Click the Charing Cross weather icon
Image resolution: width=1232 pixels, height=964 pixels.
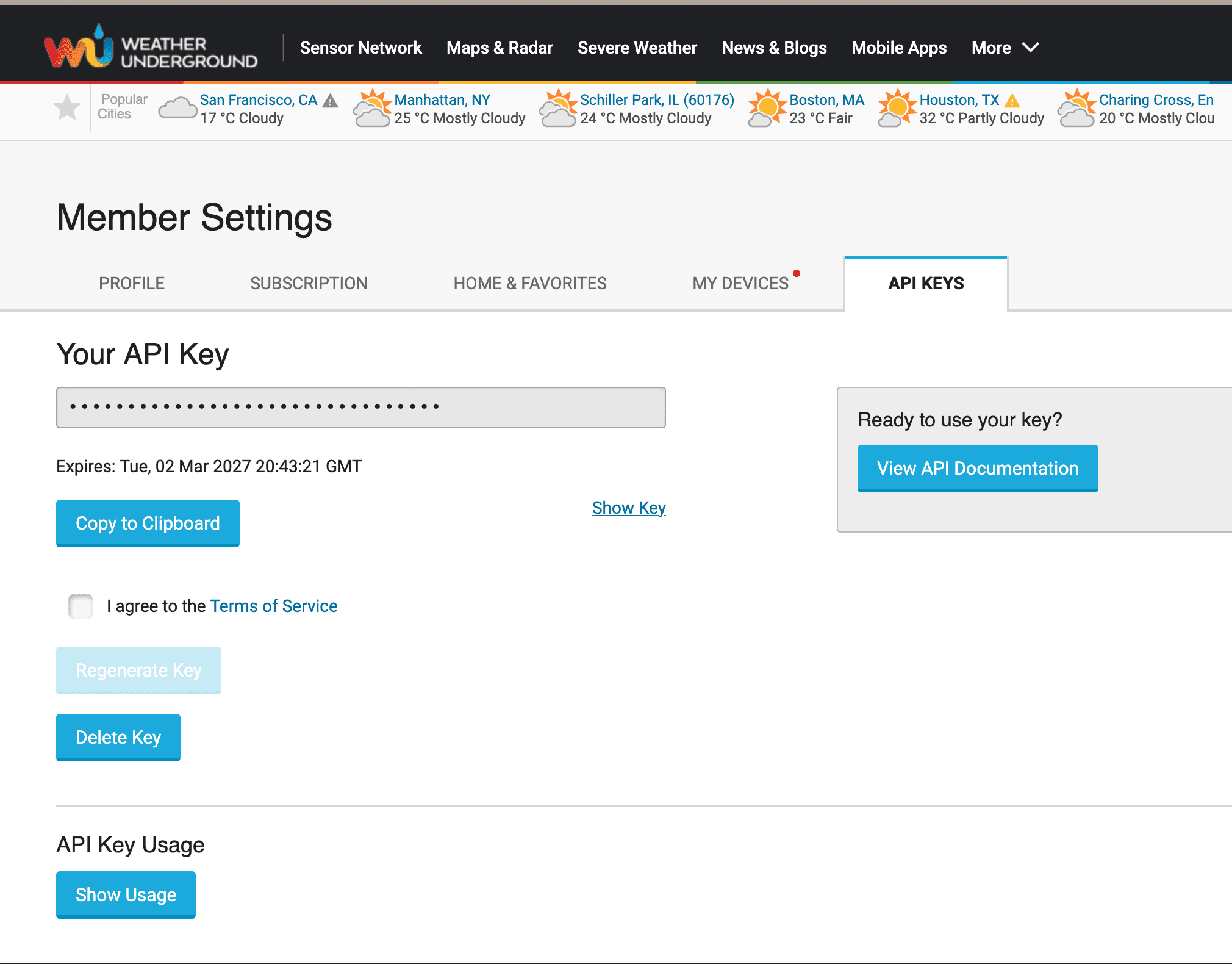coord(1077,108)
